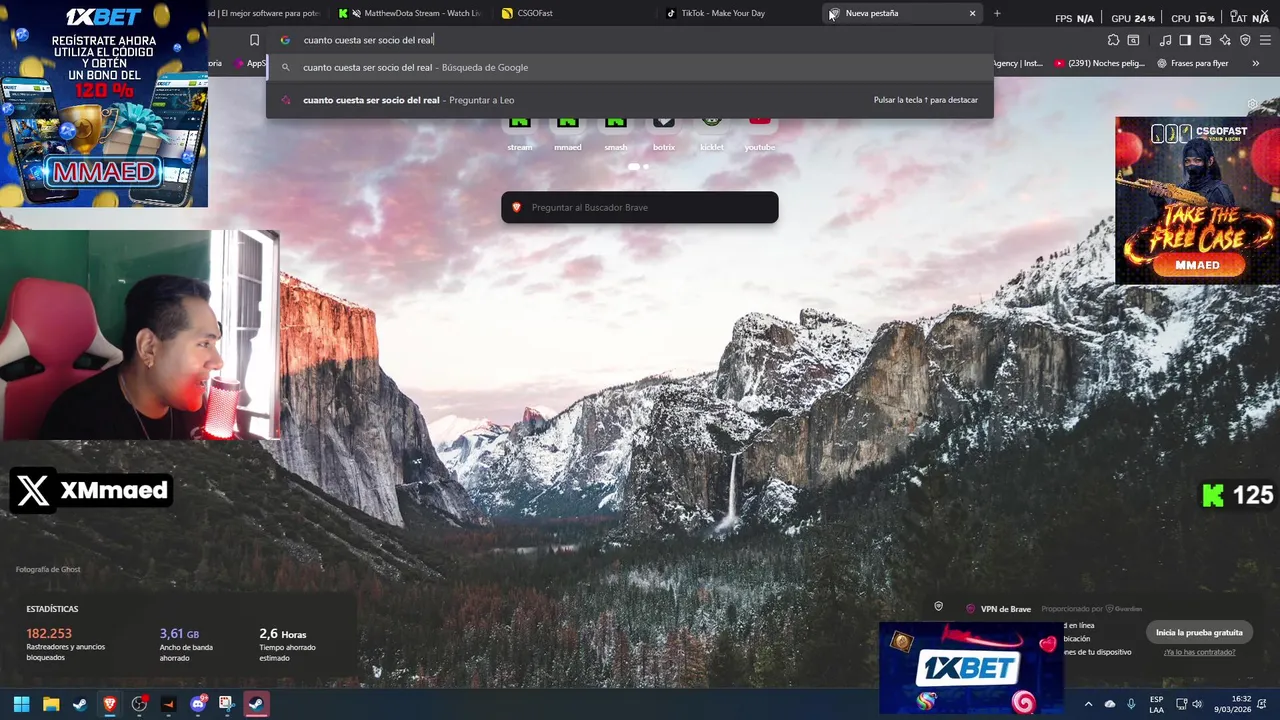Expand the bookmarks bar overflow chevron
The image size is (1280, 720).
click(1256, 63)
